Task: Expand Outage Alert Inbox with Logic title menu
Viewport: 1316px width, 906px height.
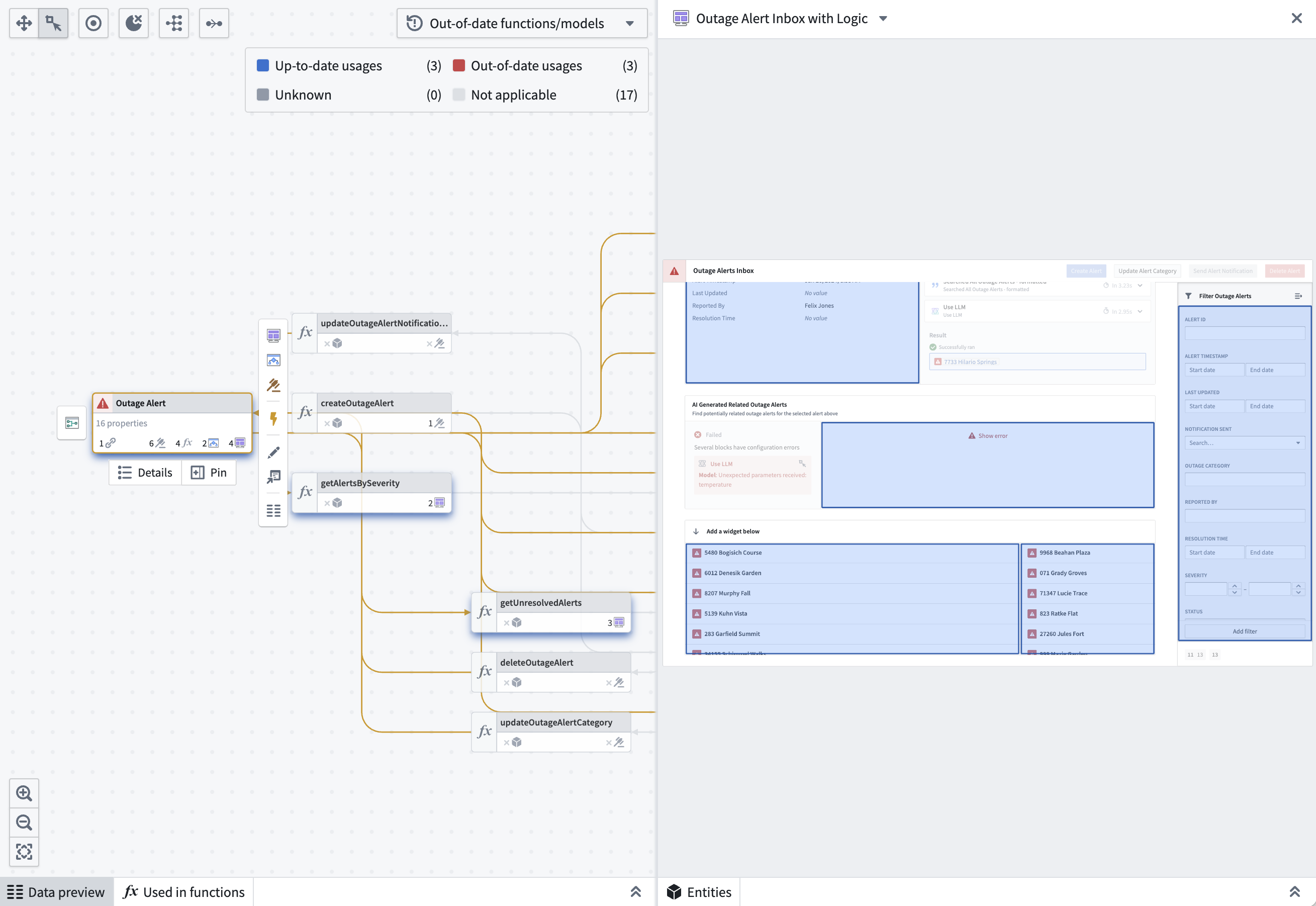Action: [x=883, y=19]
